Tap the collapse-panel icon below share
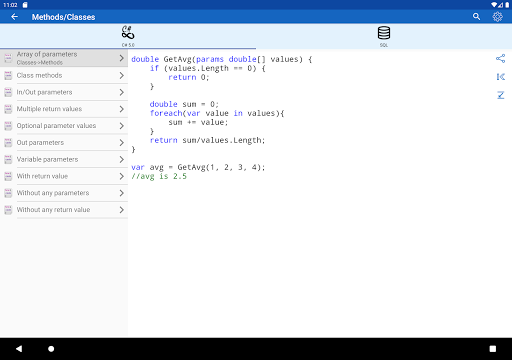 point(500,77)
